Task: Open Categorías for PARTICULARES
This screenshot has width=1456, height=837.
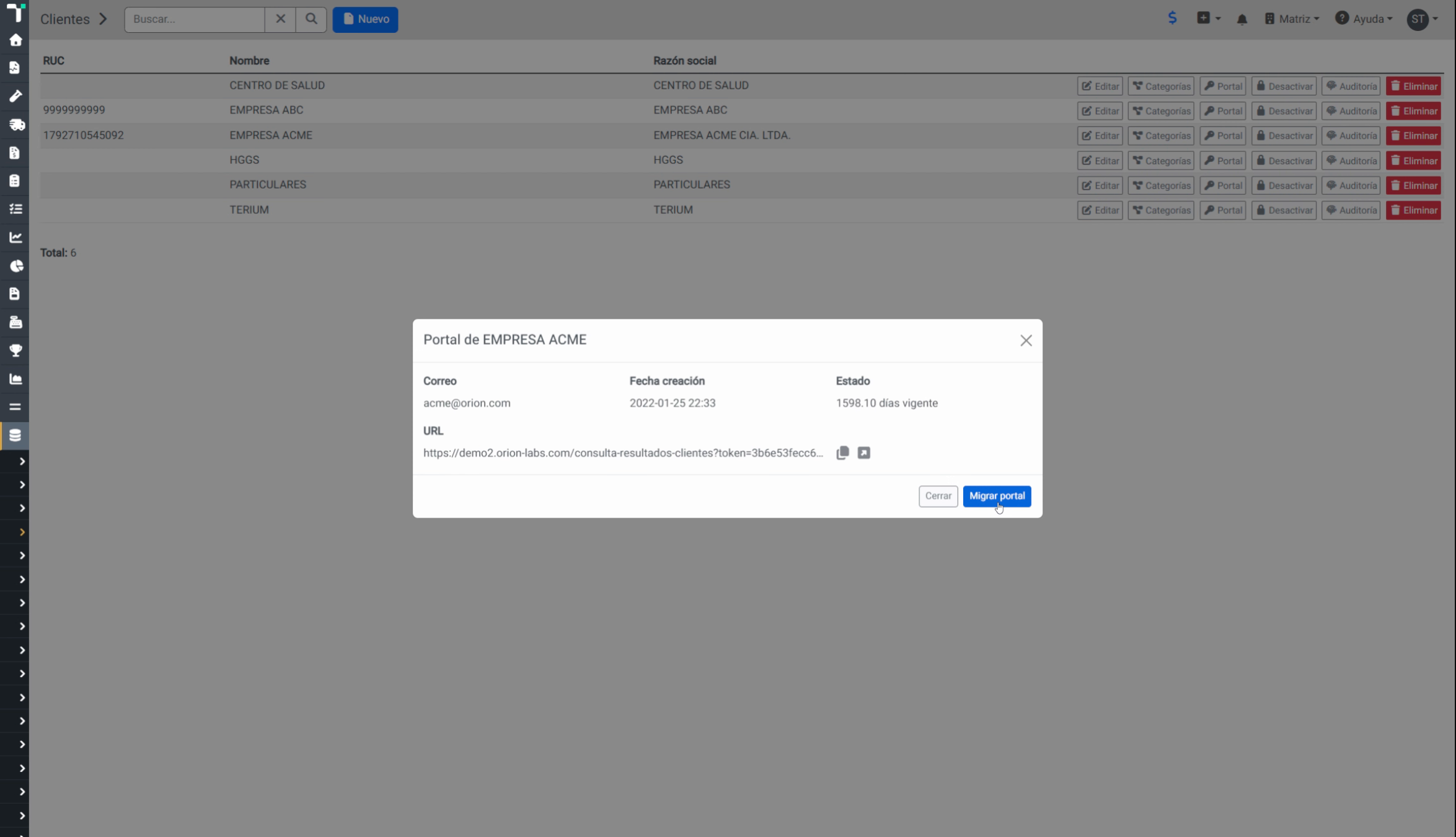Action: 1160,185
